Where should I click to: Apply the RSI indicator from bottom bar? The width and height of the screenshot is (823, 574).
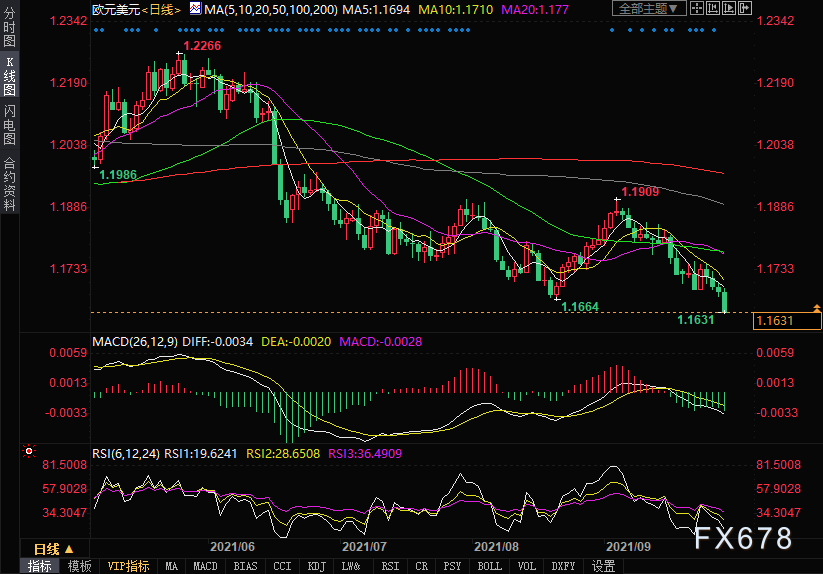pyautogui.click(x=391, y=566)
